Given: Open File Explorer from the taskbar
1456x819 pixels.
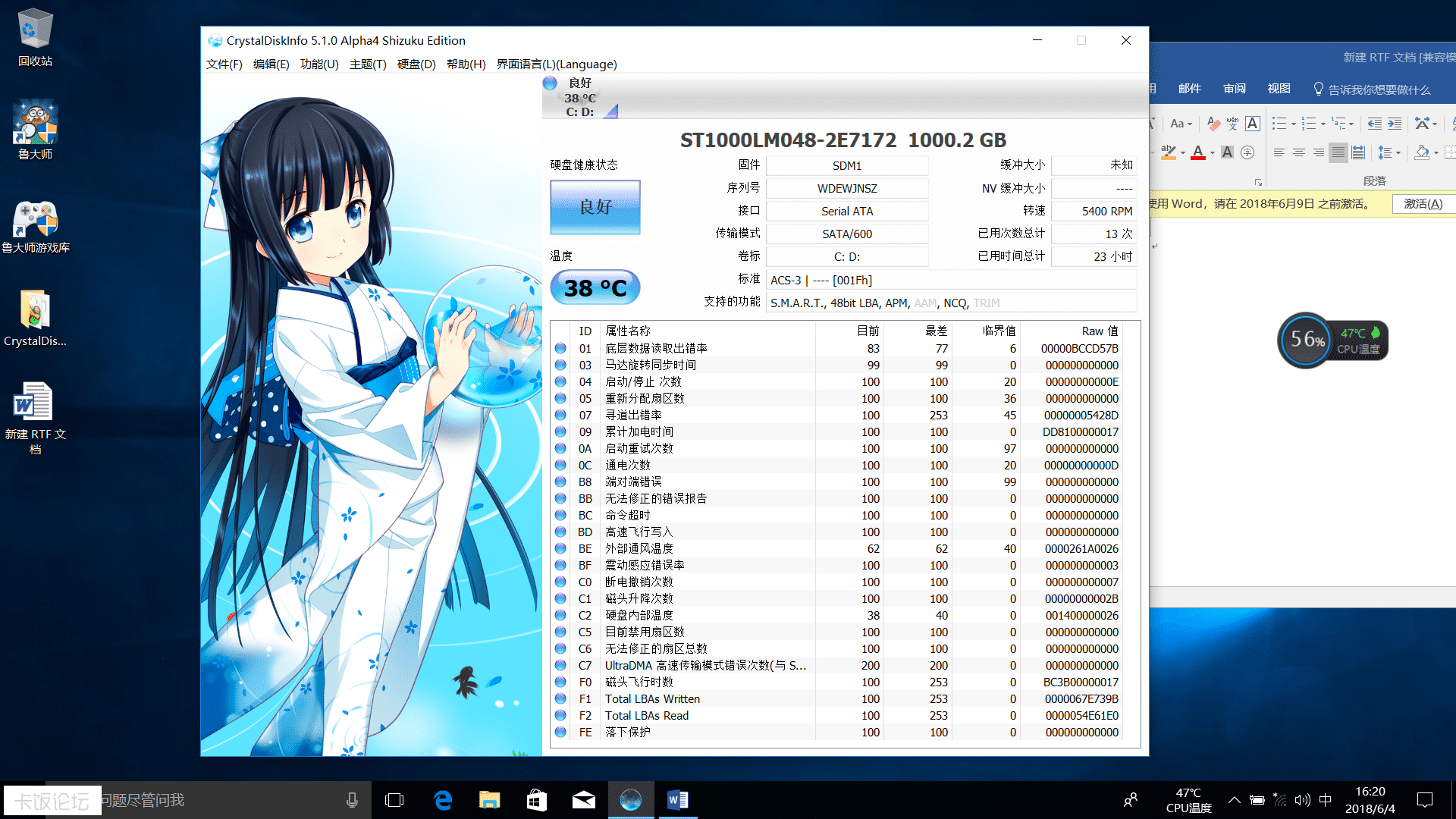Looking at the screenshot, I should 490,800.
